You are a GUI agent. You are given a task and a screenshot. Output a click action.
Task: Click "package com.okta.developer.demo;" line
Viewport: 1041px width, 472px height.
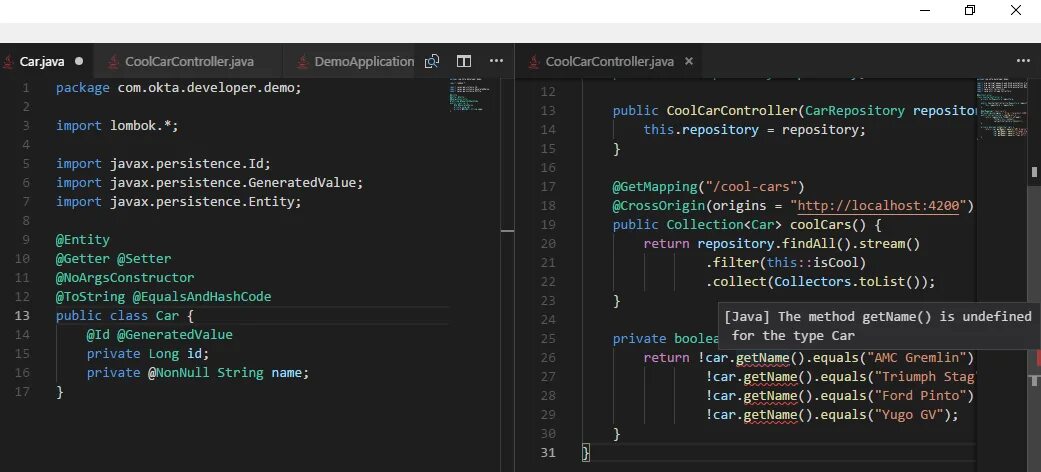click(179, 88)
